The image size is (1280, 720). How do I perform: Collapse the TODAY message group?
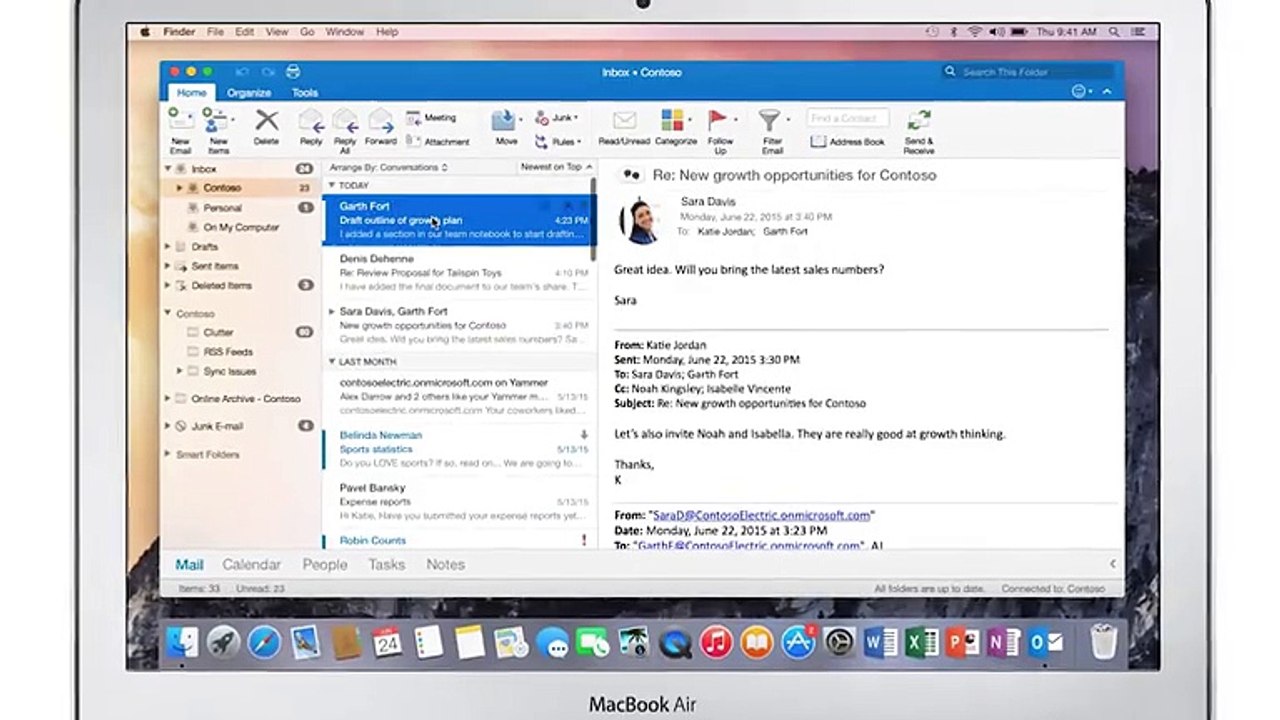click(332, 186)
